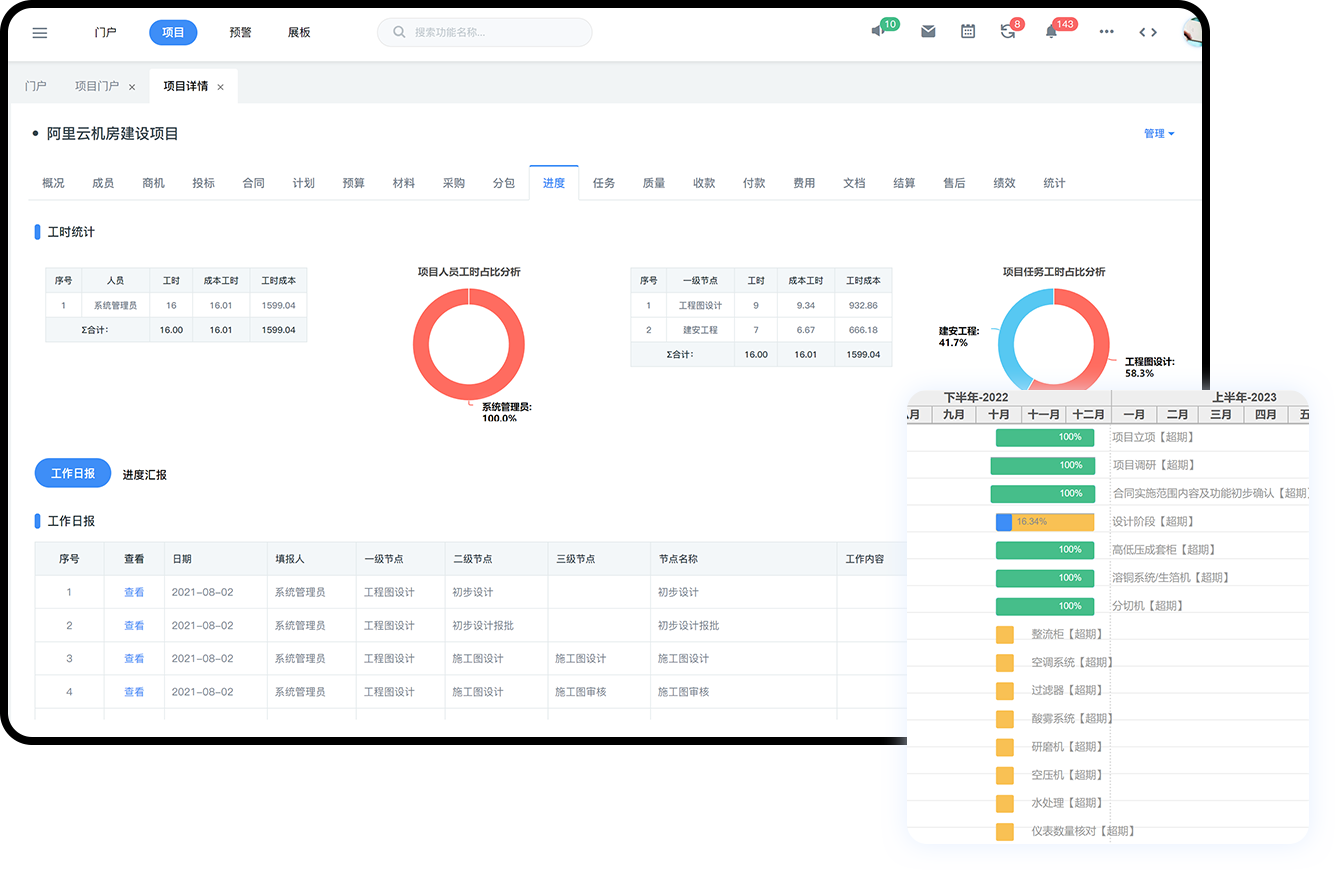Click 查看 link in row 3
Viewport: 1335px width, 870px height.
point(134,659)
